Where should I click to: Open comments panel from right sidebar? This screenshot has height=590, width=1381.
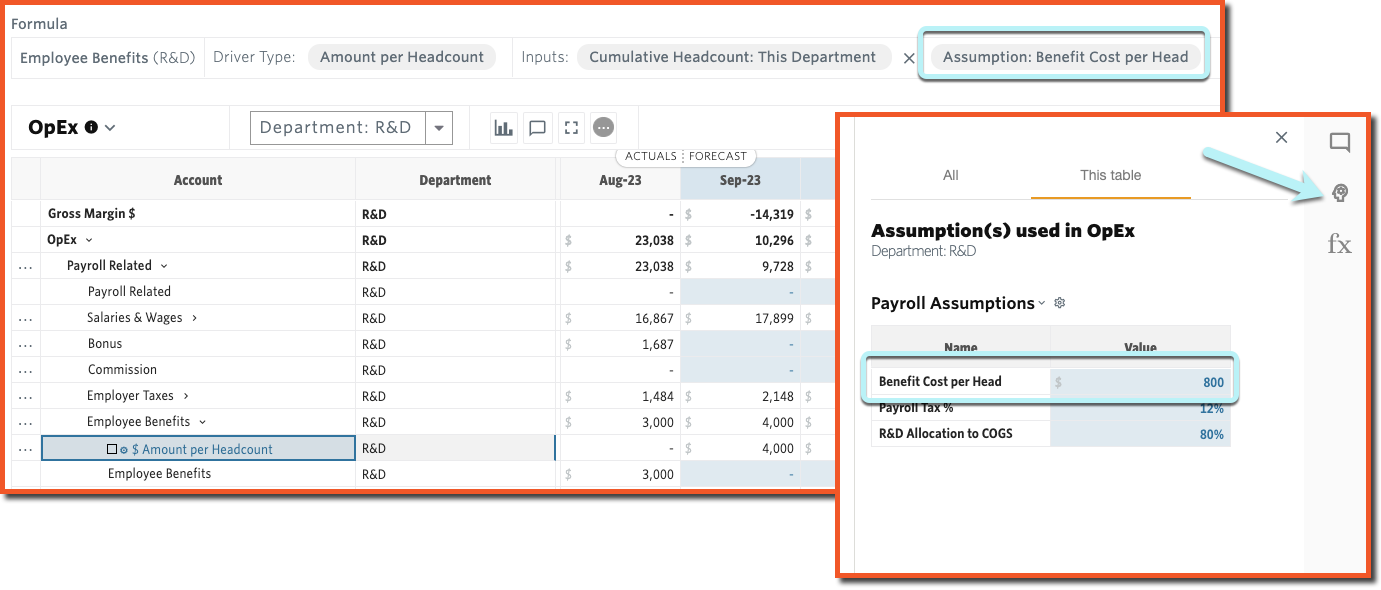[x=1340, y=142]
